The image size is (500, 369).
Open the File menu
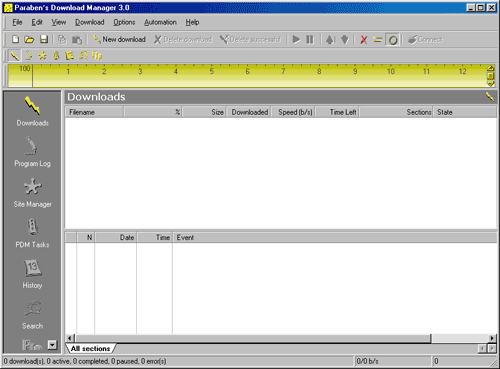[x=17, y=22]
